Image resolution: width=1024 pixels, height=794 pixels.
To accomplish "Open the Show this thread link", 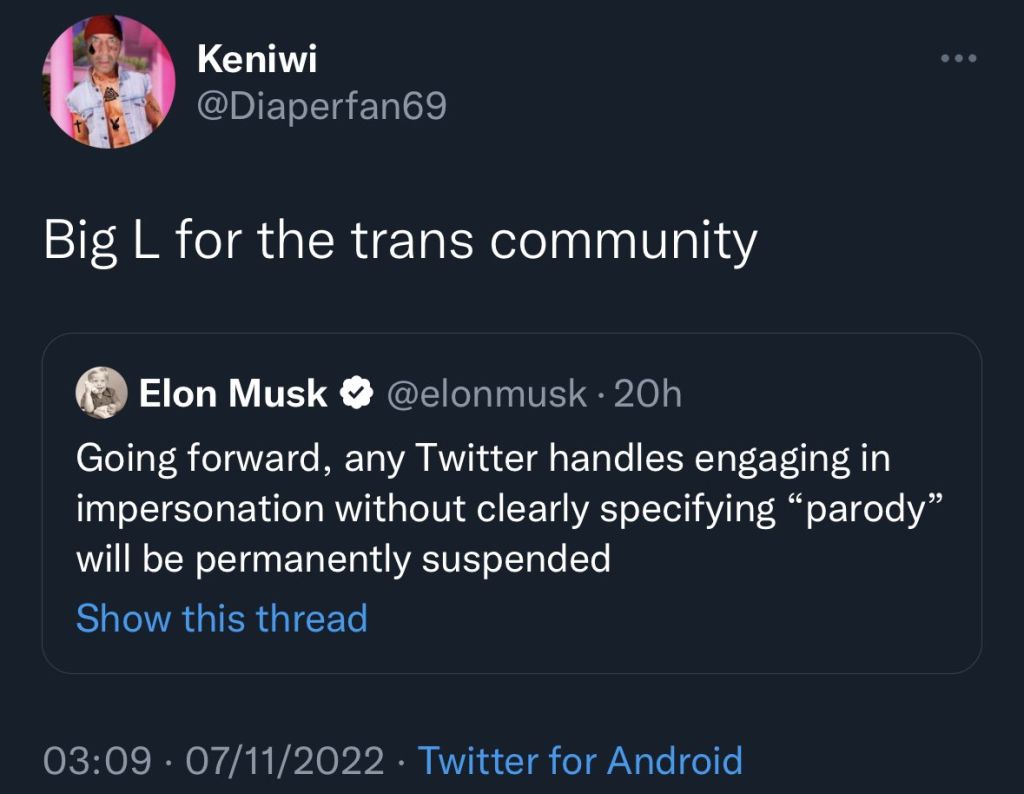I will pos(222,618).
